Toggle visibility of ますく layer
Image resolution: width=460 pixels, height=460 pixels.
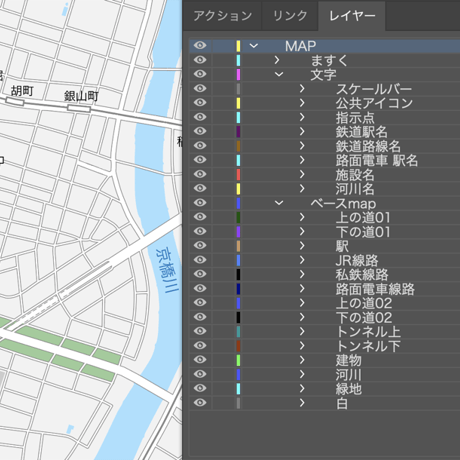click(200, 60)
